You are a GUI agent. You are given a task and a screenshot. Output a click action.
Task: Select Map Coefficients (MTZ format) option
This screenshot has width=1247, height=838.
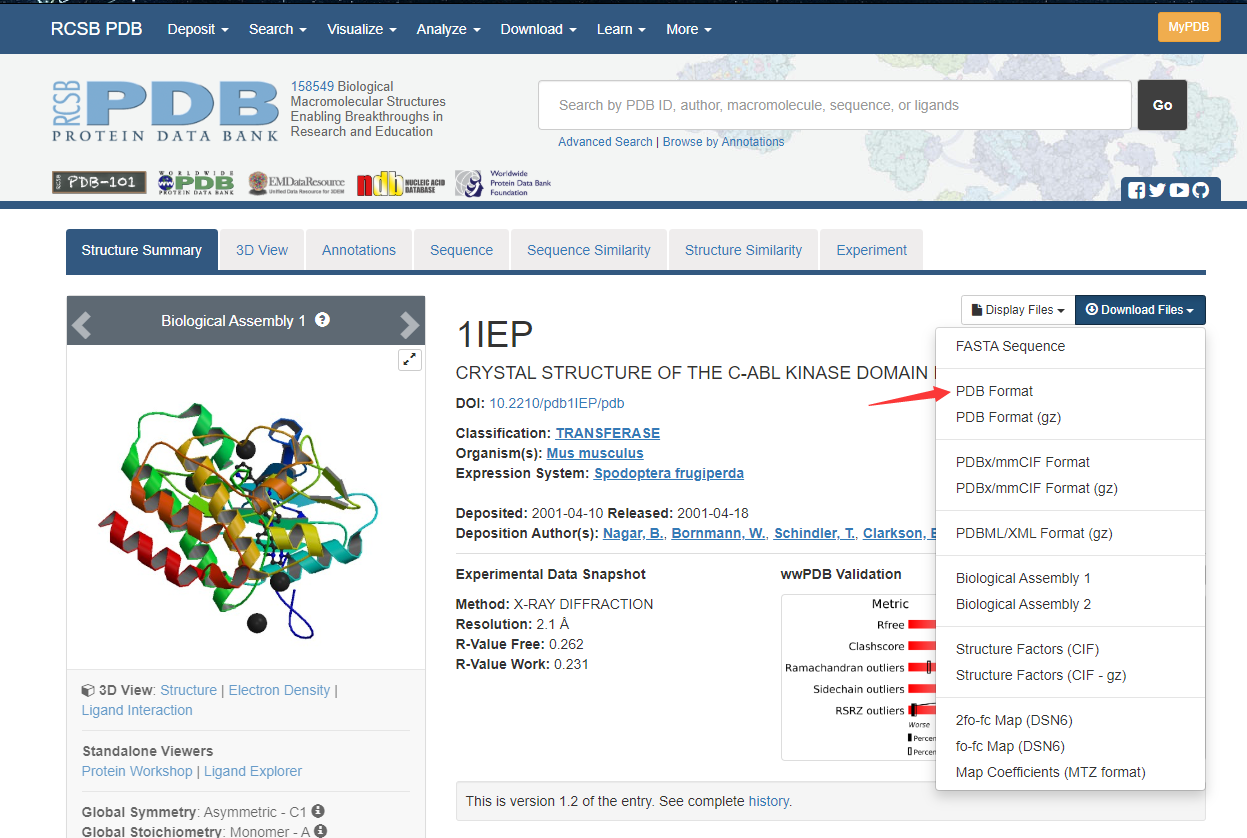1070,772
